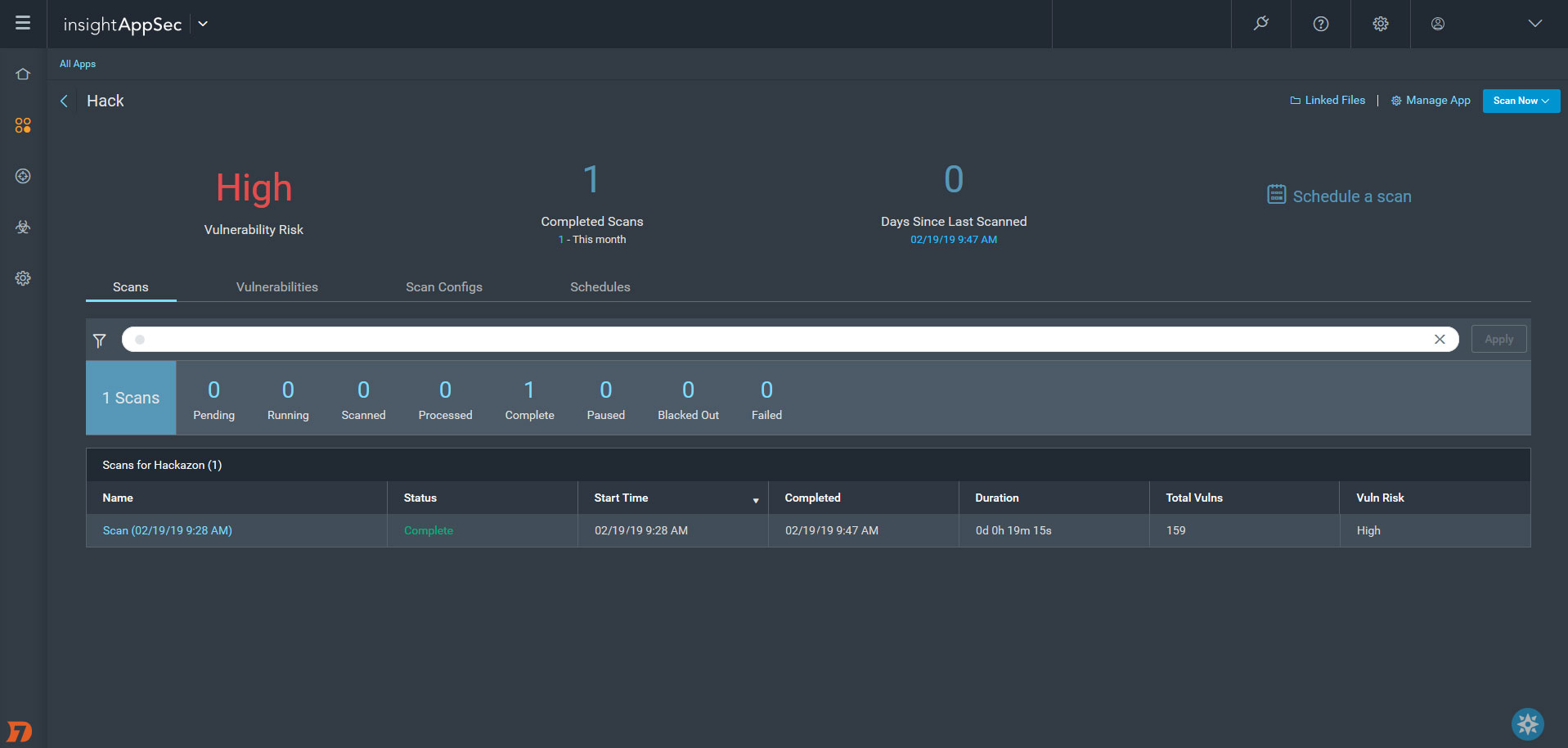
Task: Expand the insightAppSec product switcher chevron
Action: click(x=203, y=24)
